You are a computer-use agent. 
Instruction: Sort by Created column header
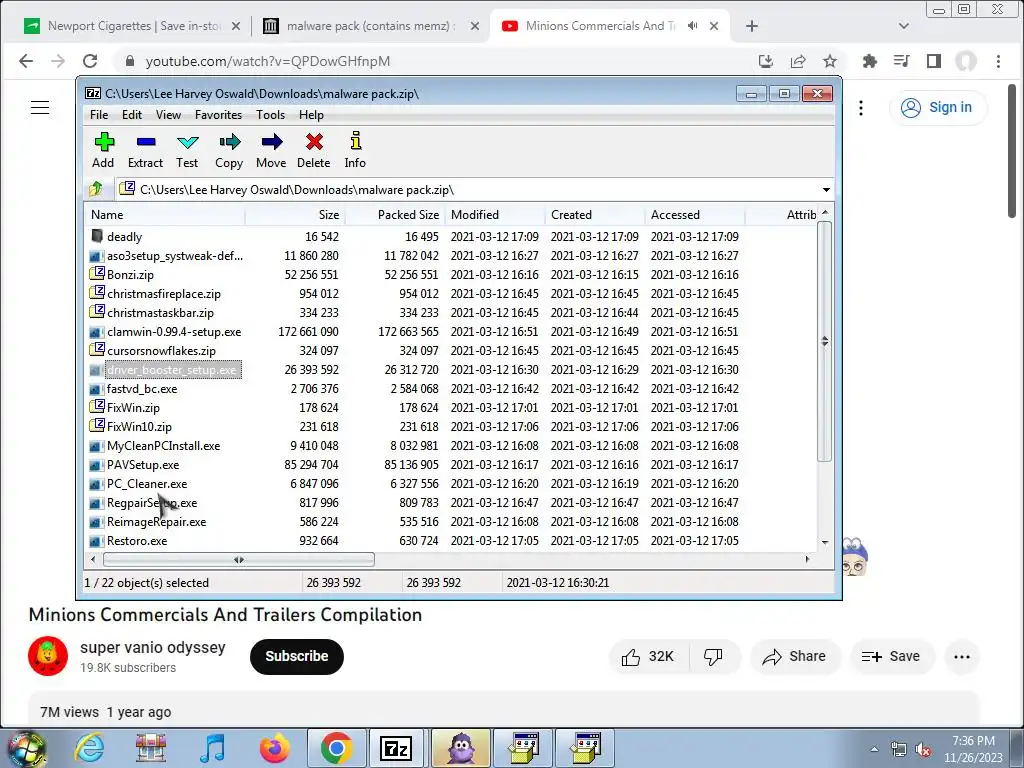click(x=594, y=215)
